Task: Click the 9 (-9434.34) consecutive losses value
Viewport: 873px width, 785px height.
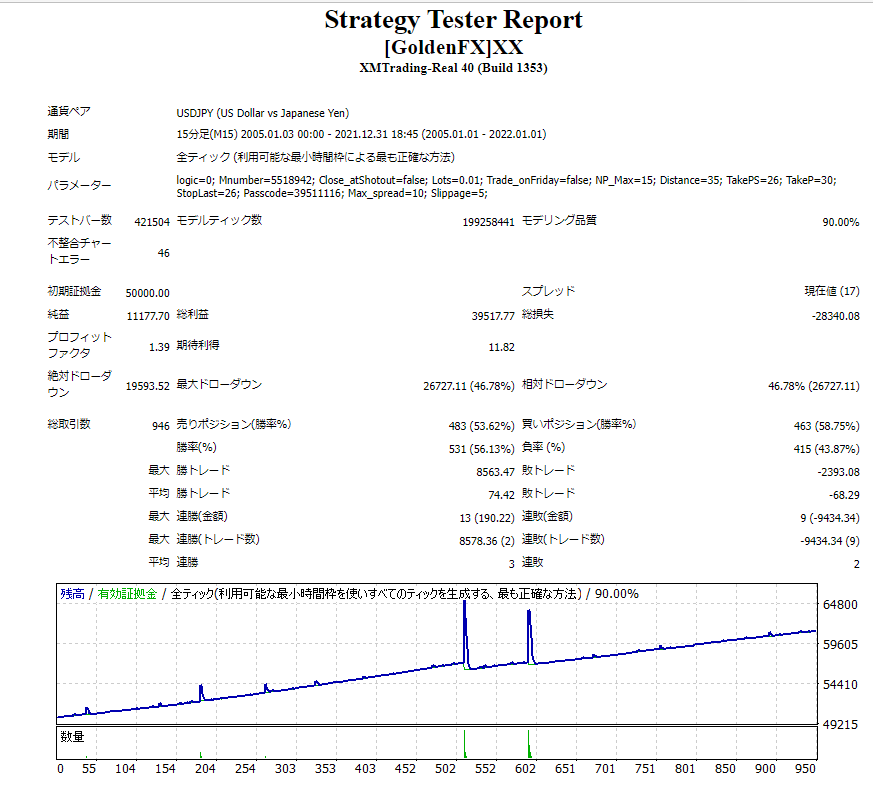Action: point(830,518)
